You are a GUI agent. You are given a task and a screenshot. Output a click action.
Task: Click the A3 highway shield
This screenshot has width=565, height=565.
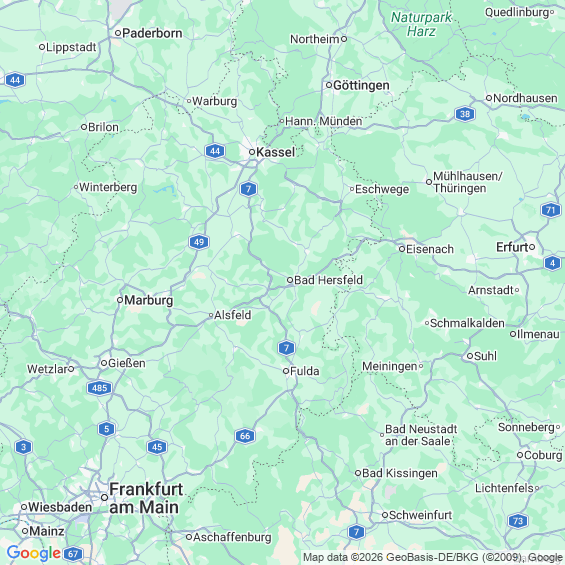[23, 447]
